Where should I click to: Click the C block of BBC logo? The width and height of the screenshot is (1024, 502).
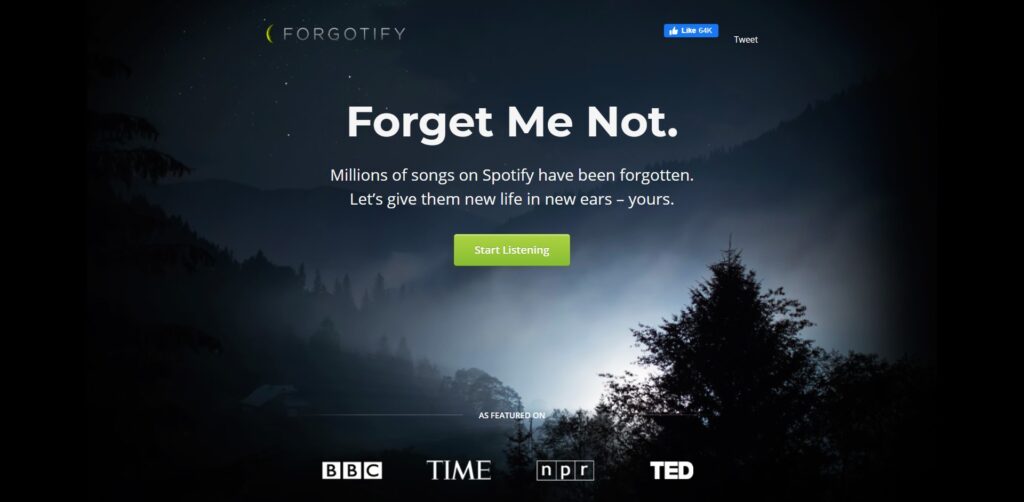pos(373,471)
